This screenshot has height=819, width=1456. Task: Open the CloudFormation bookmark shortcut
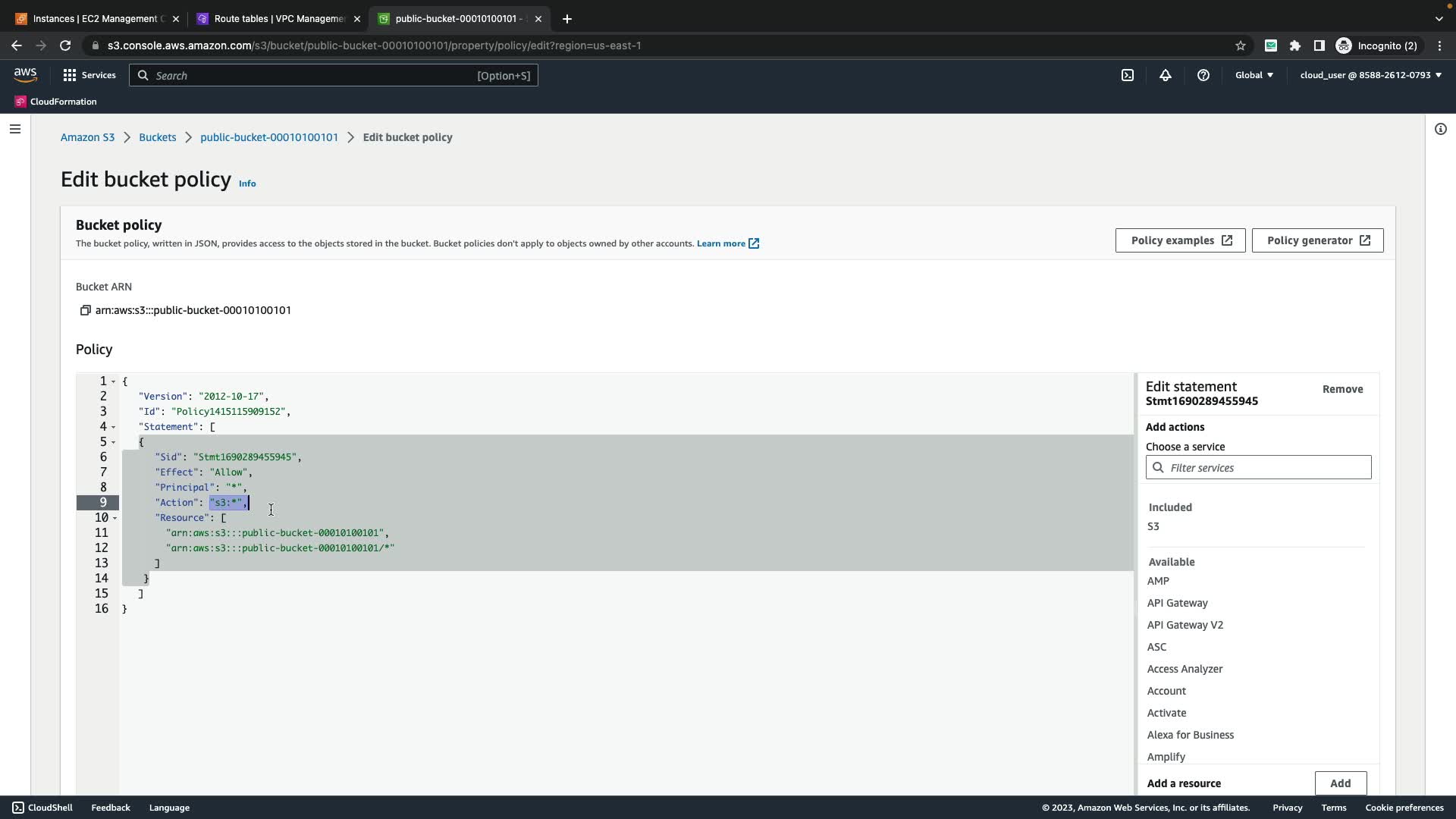tap(55, 102)
